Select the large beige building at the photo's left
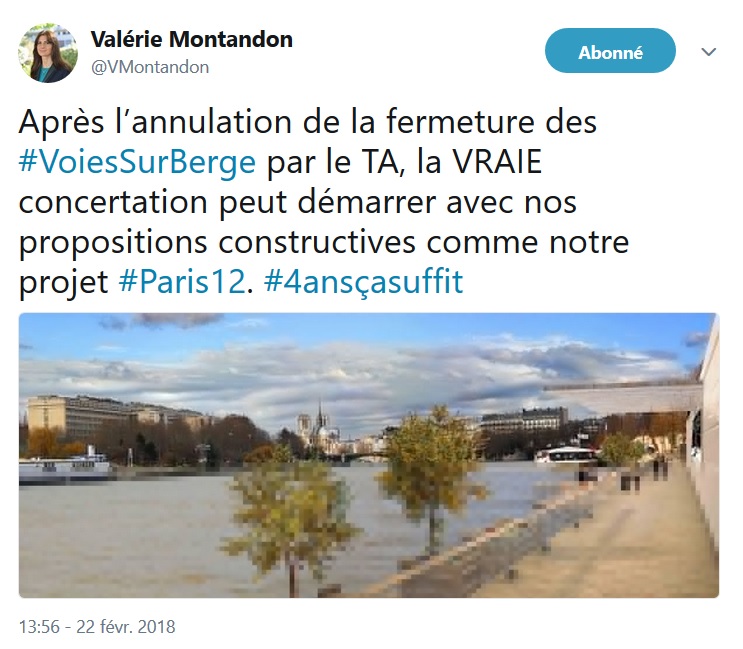This screenshot has height=649, width=743. point(76,418)
